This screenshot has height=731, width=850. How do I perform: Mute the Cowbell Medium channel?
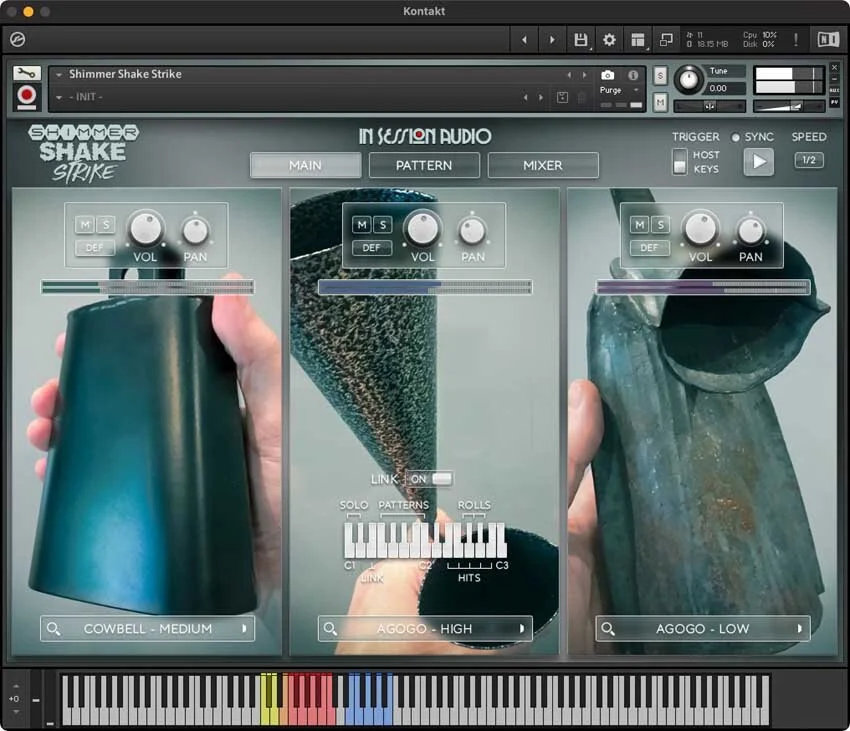[x=85, y=225]
